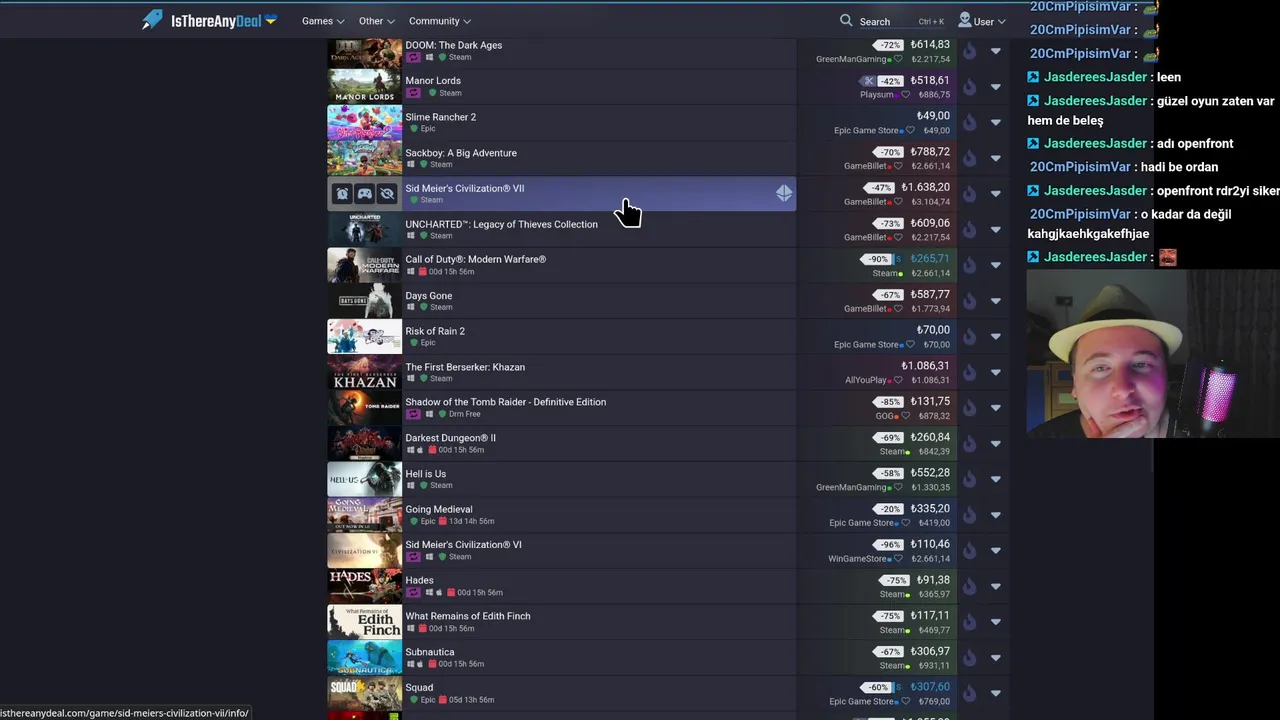Expand the Hades row arrow
The image size is (1280, 720).
point(995,586)
